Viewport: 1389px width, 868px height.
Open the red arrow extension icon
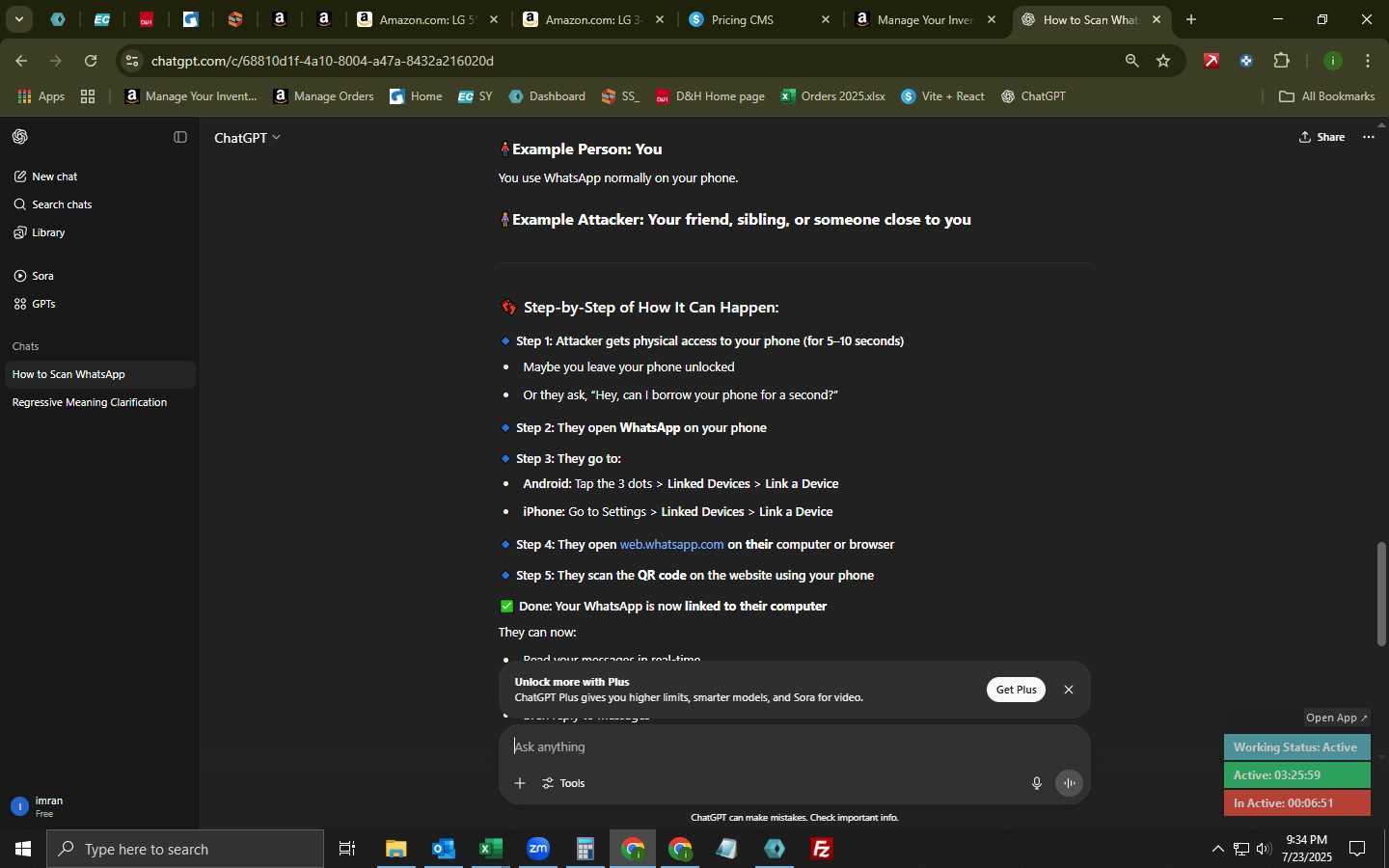coord(1212,61)
